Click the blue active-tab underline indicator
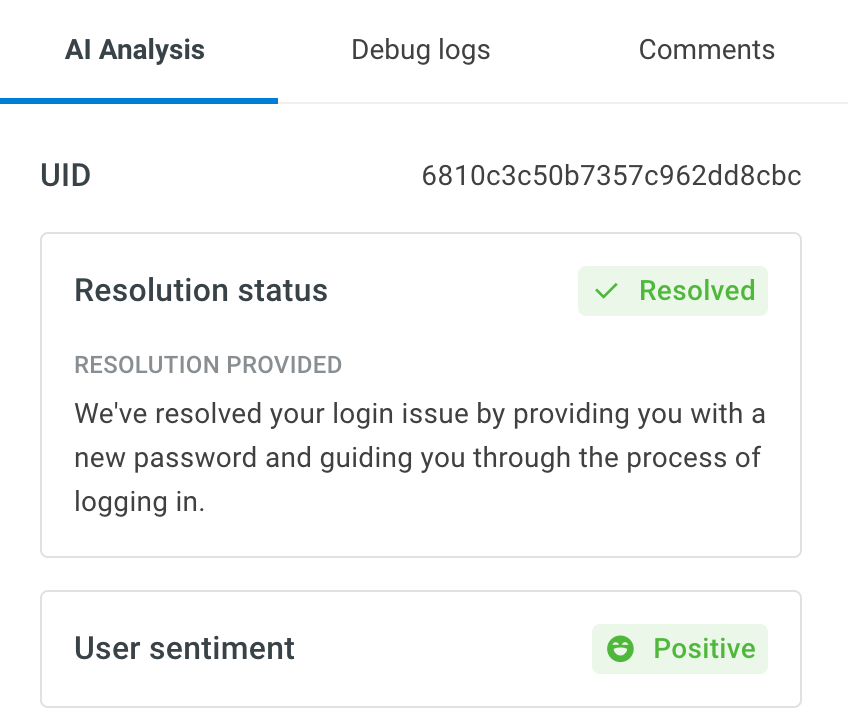 coord(139,101)
